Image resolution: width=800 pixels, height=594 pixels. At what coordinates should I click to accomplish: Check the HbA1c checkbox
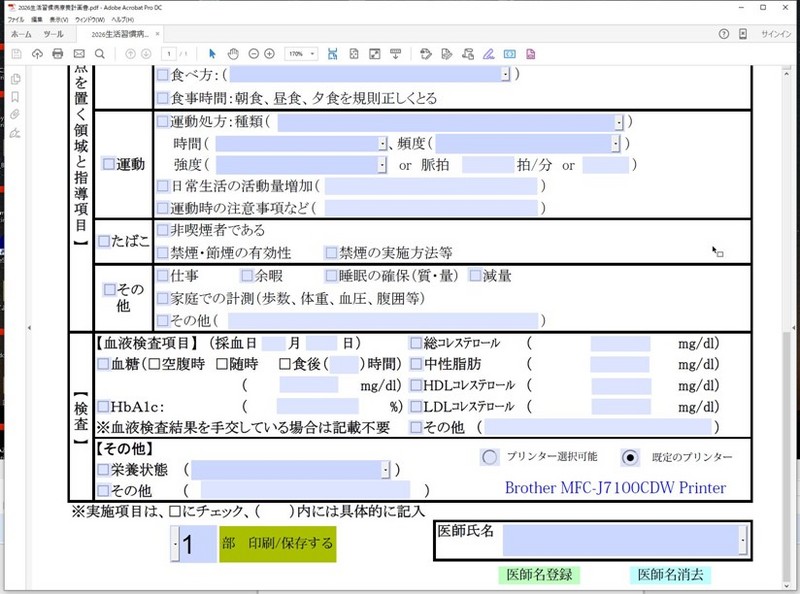[x=104, y=406]
